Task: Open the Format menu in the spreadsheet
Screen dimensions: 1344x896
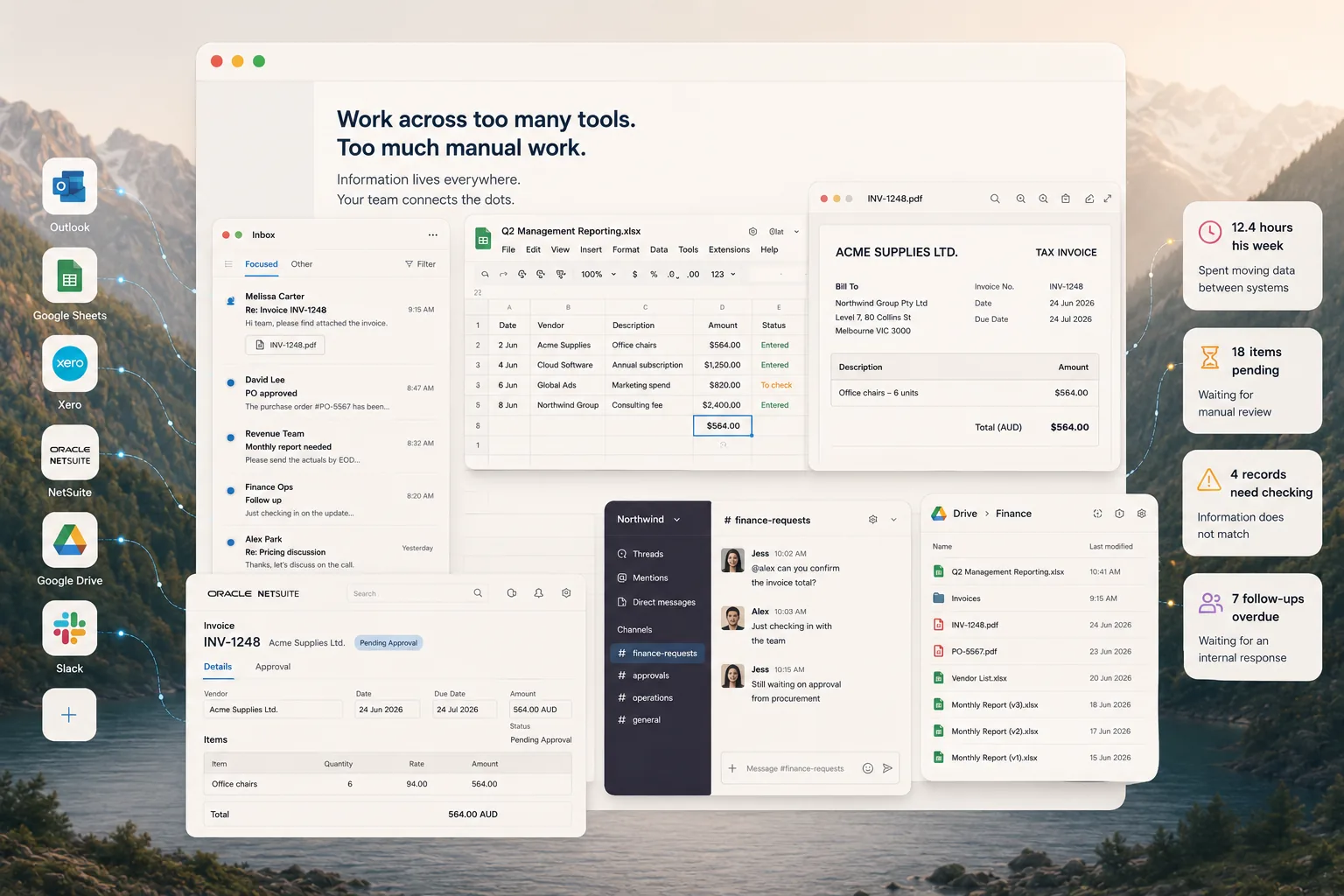Action: pos(626,249)
